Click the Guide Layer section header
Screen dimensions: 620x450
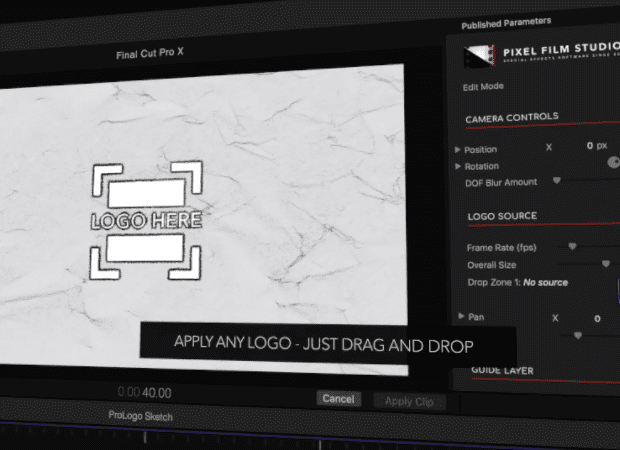click(502, 371)
